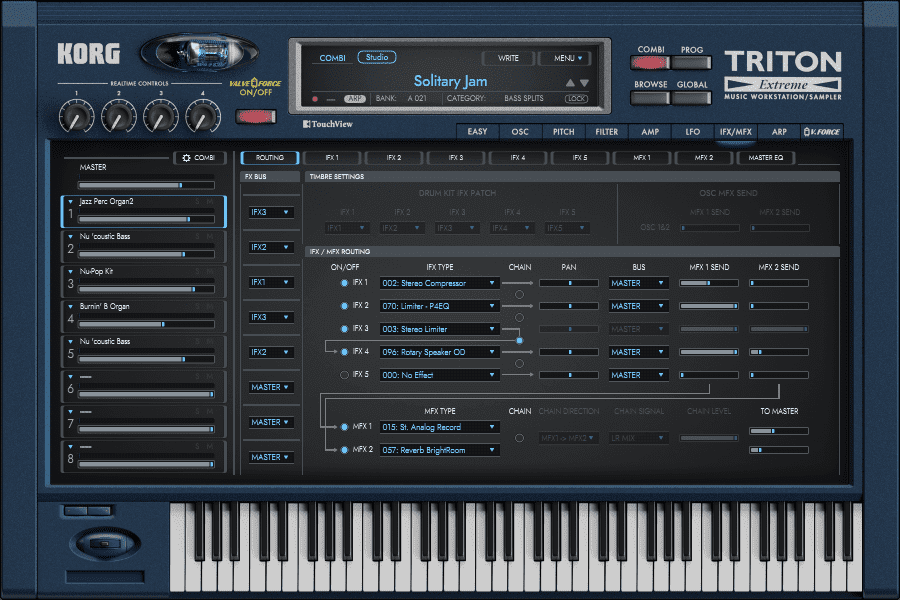This screenshot has height=600, width=900.
Task: Adjust realtime control knob 2
Action: coord(119,117)
